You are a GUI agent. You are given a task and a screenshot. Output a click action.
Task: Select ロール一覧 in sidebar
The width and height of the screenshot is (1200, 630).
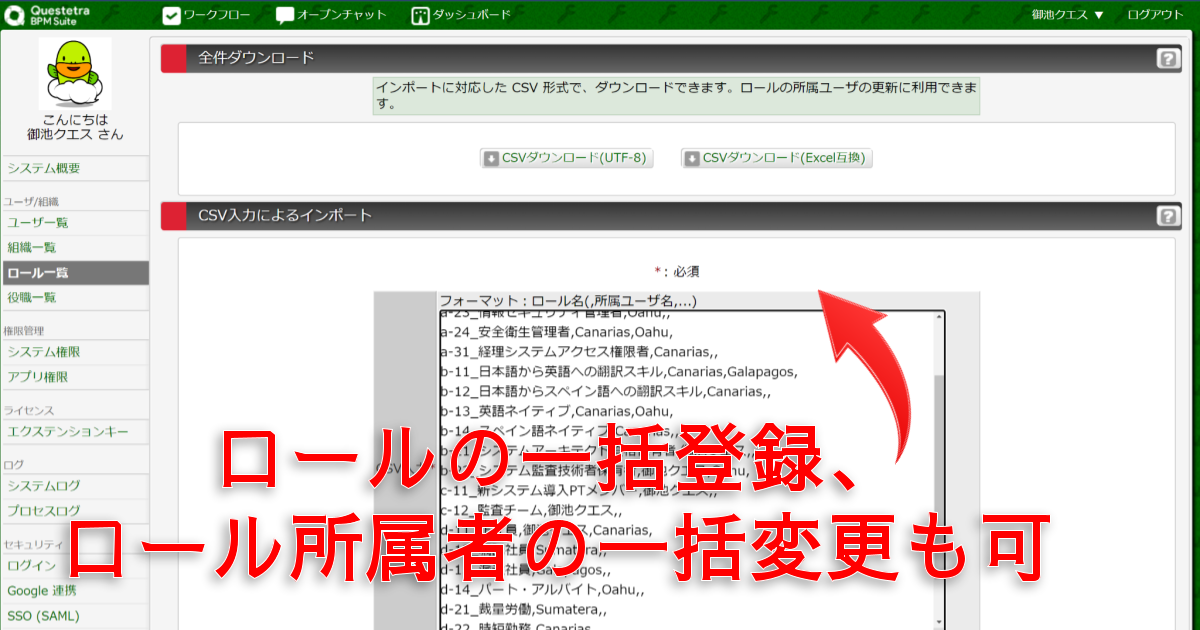click(38, 272)
